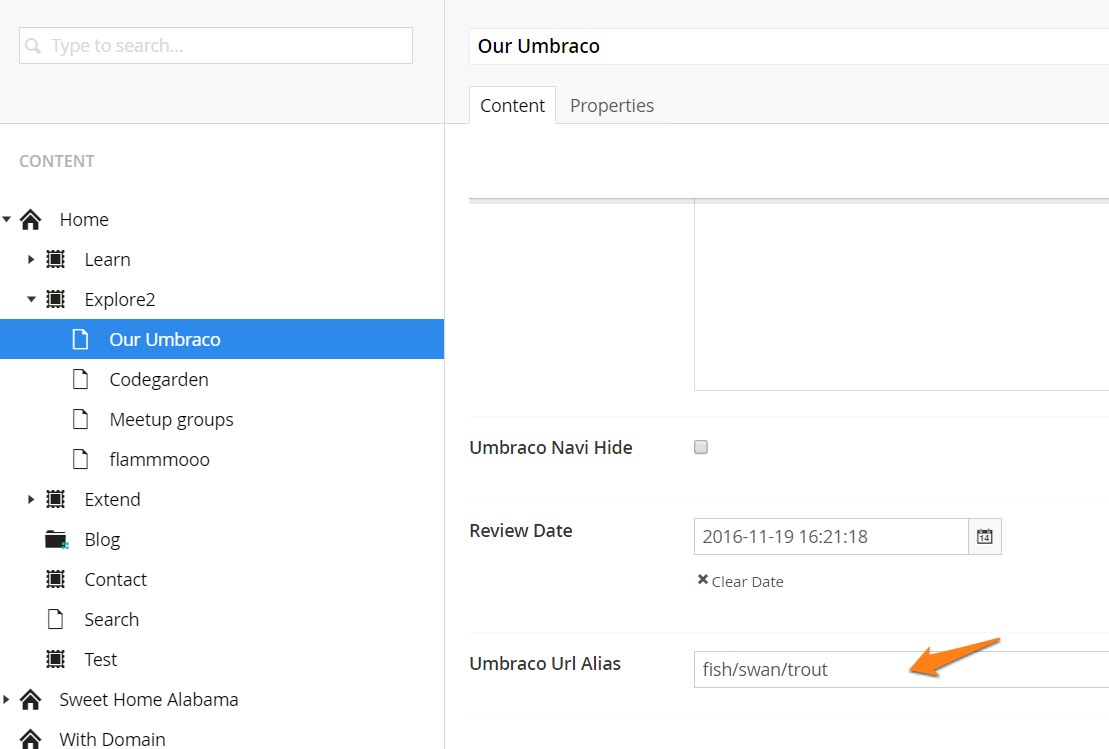Viewport: 1109px width, 749px height.
Task: Toggle the Umbraco Navi Hide checkbox
Action: pyautogui.click(x=701, y=447)
